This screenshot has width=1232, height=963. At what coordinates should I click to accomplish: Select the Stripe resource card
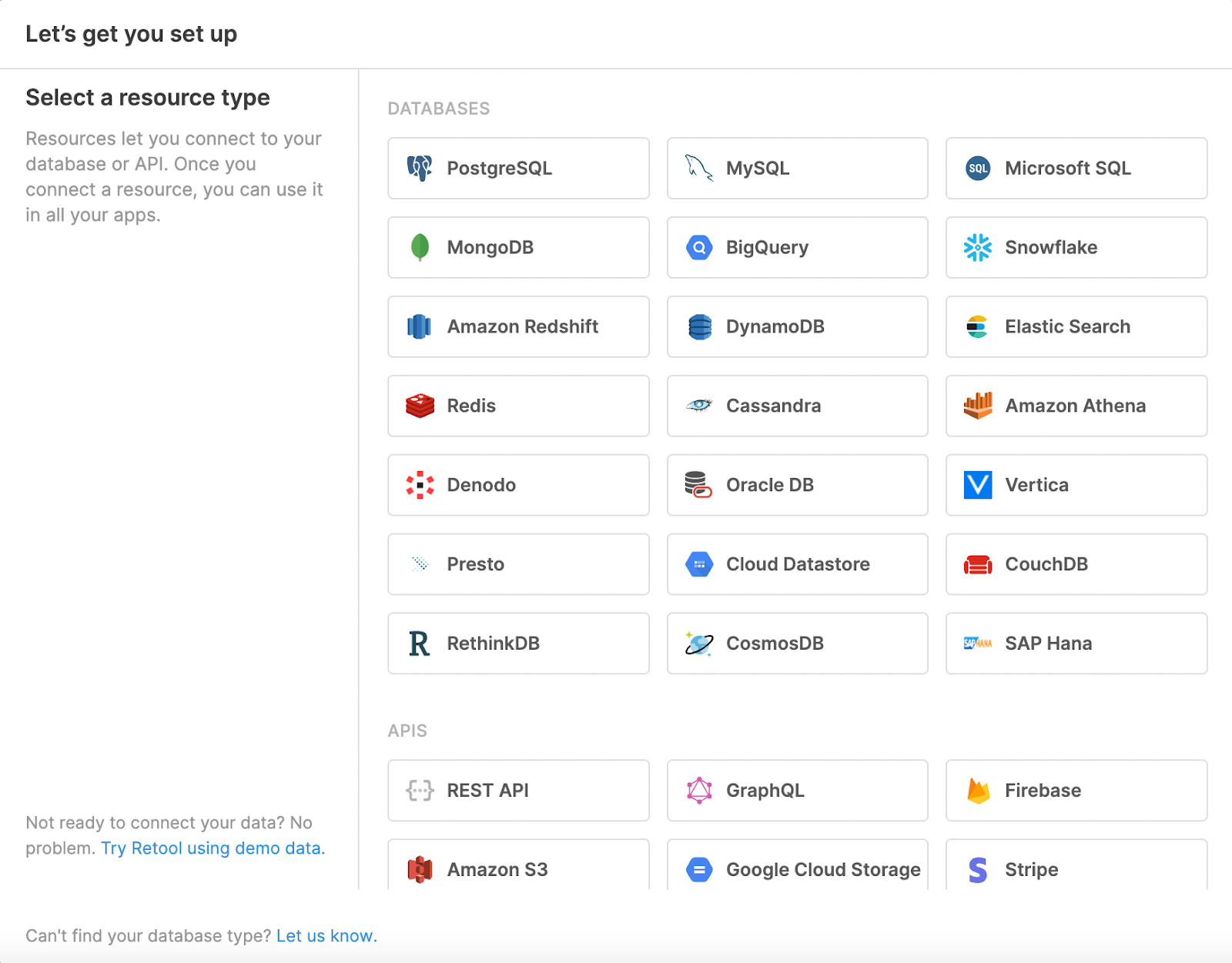tap(1076, 864)
